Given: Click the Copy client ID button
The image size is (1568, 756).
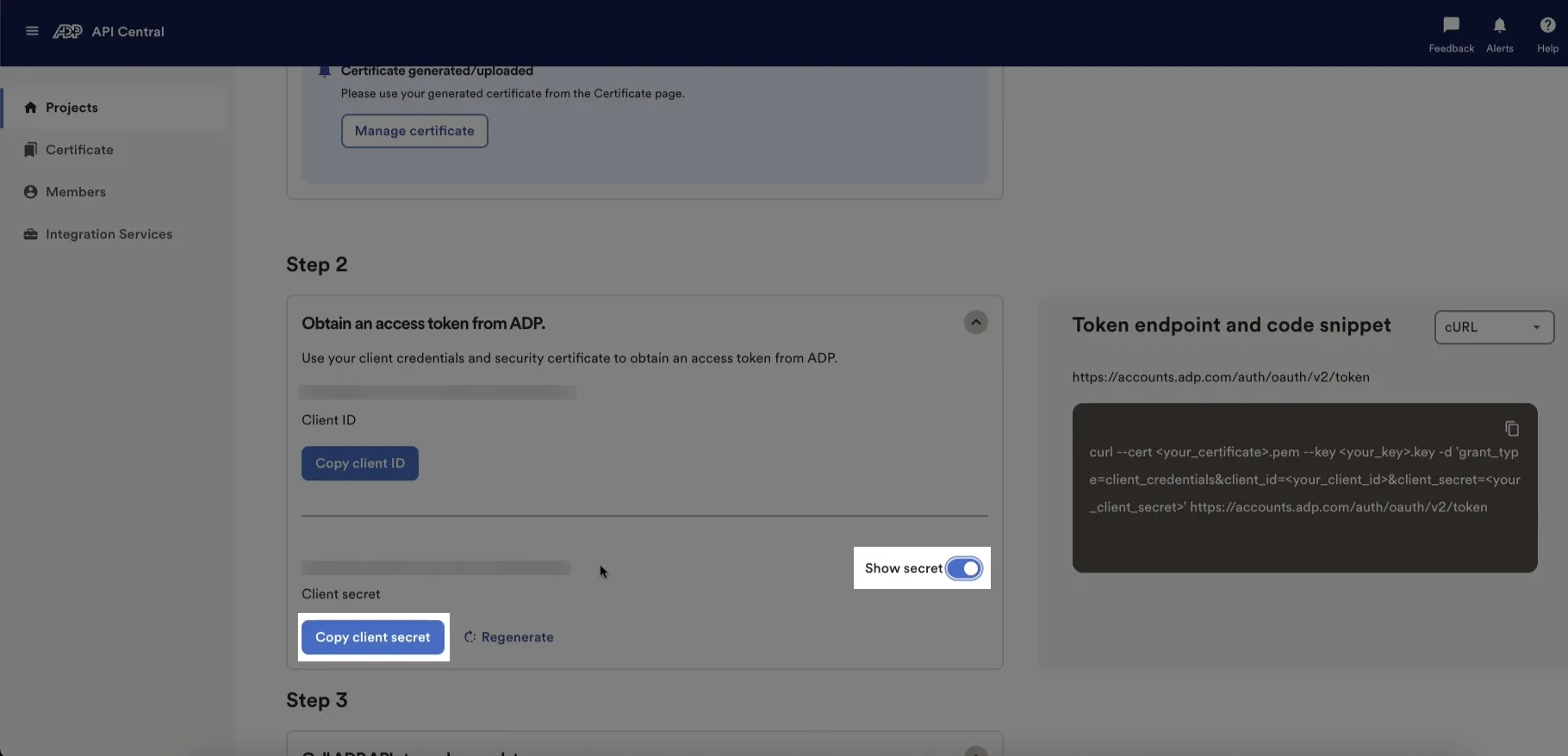Looking at the screenshot, I should coord(360,463).
